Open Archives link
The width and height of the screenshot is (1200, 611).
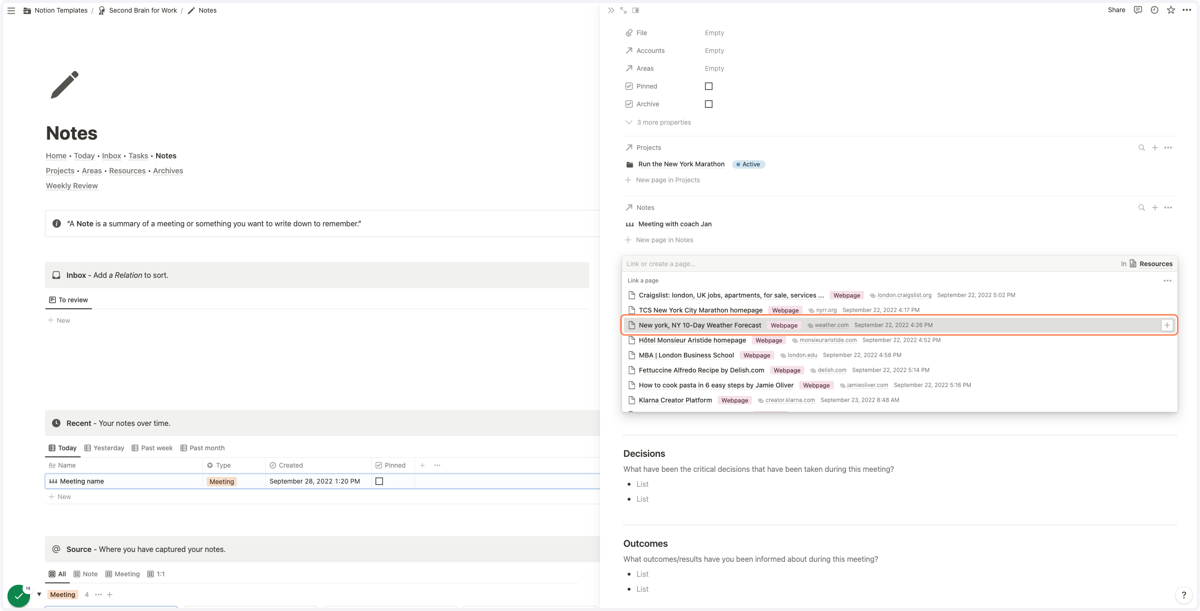168,171
